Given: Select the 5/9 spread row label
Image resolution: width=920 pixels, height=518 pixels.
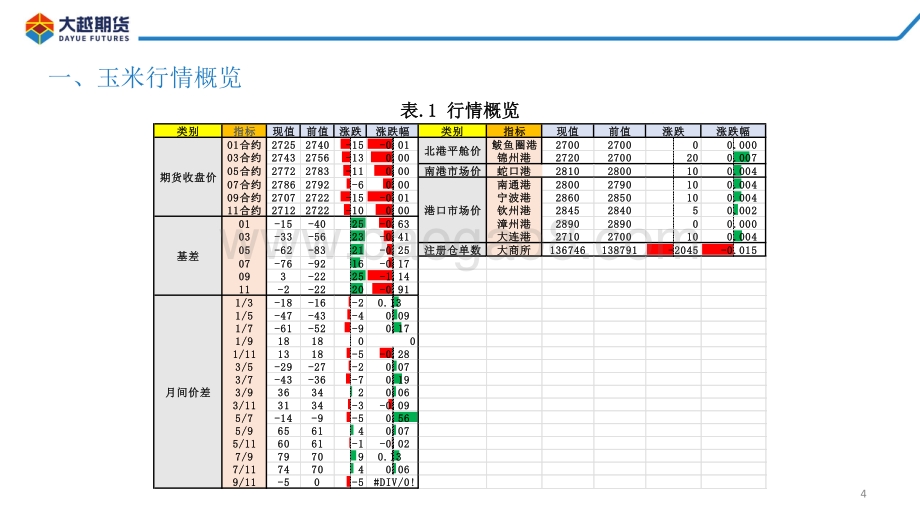Looking at the screenshot, I should [x=244, y=431].
